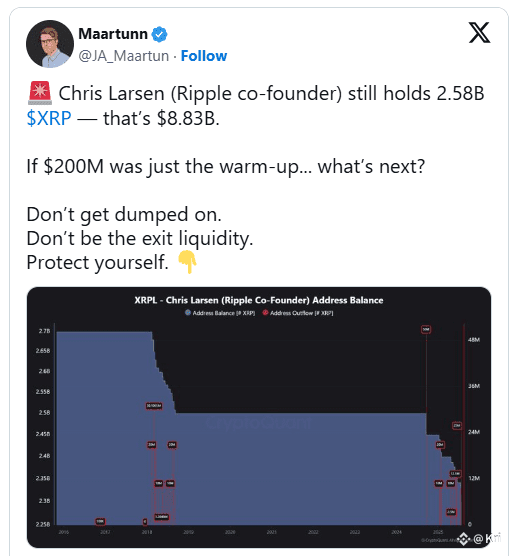The width and height of the screenshot is (509, 556).
Task: Open the $XRP cashtag link
Action: coord(49,118)
